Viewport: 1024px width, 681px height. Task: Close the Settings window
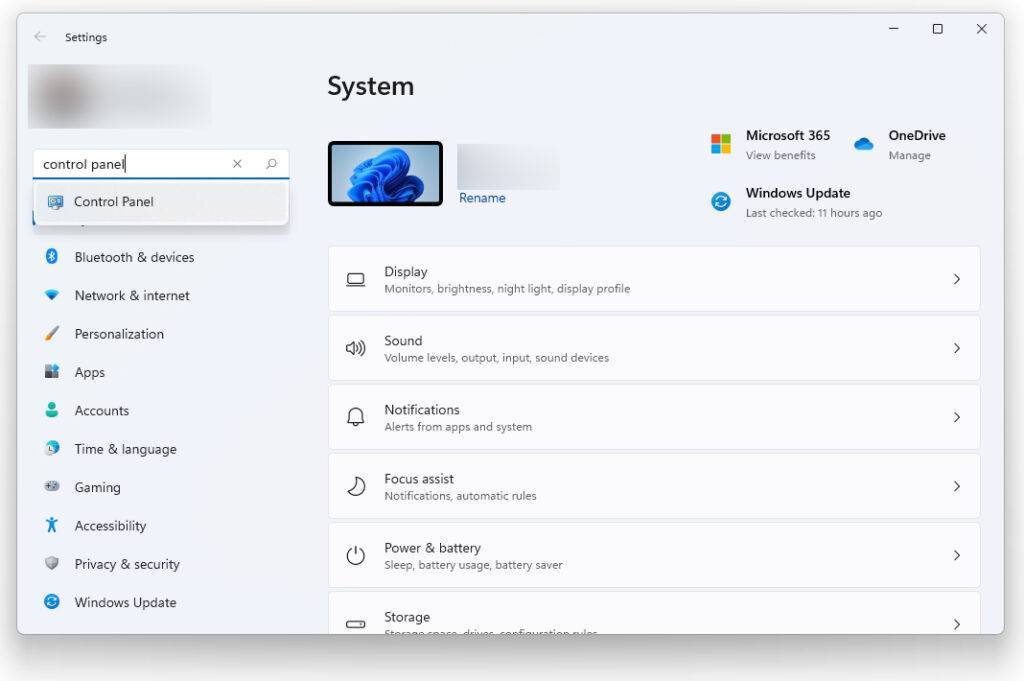coord(981,29)
